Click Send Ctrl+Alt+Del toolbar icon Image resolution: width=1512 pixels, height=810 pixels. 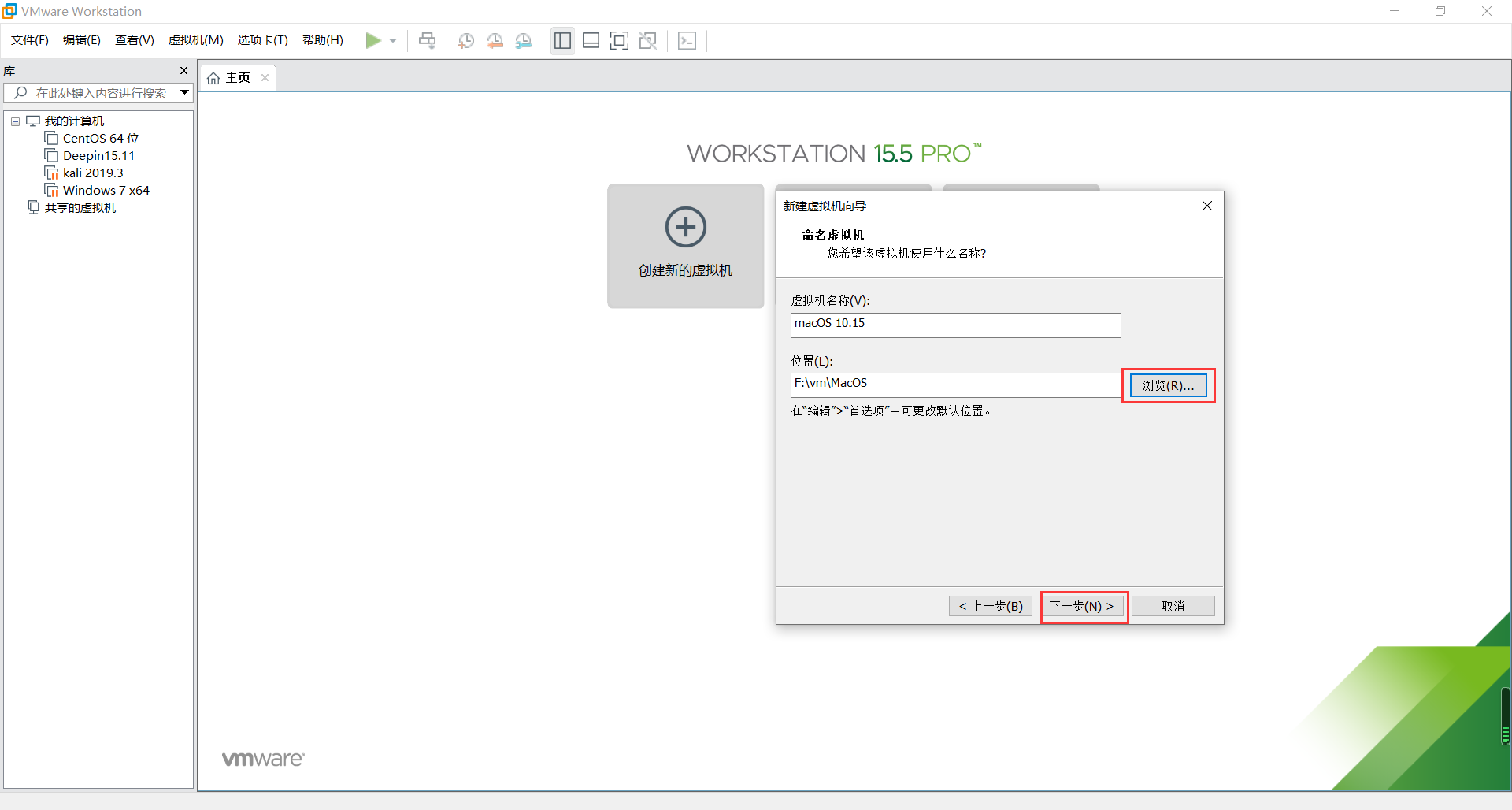(427, 40)
